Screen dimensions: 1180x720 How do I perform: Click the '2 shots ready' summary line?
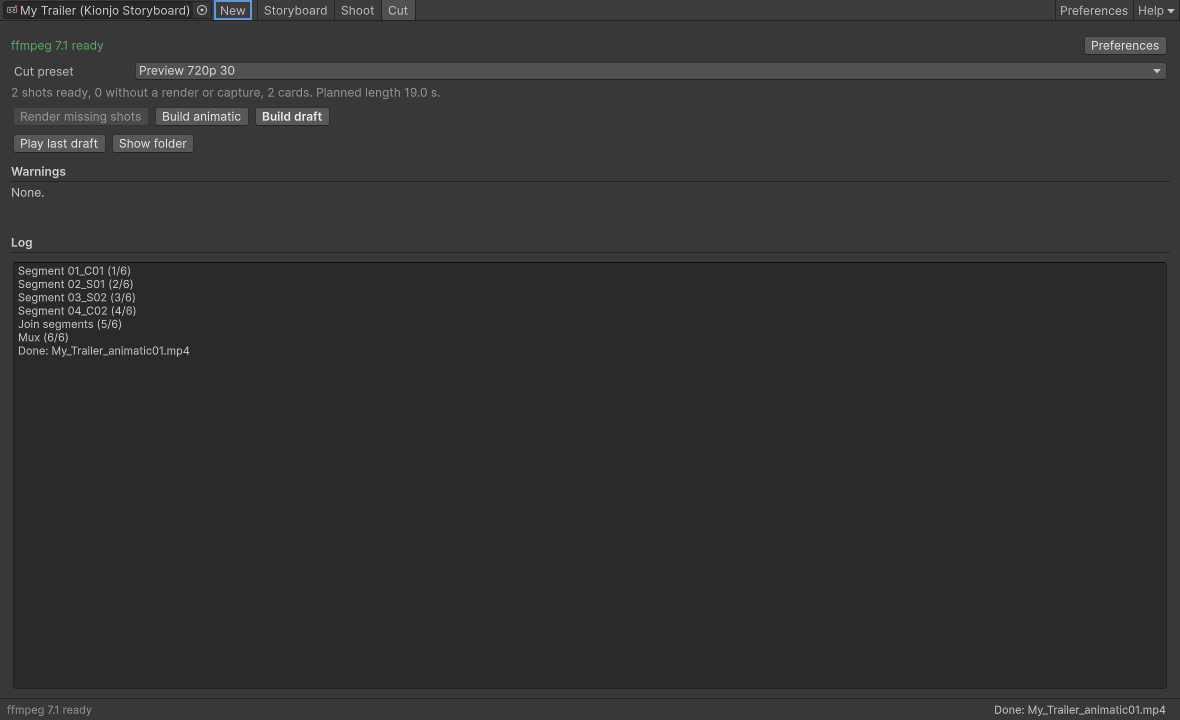226,93
